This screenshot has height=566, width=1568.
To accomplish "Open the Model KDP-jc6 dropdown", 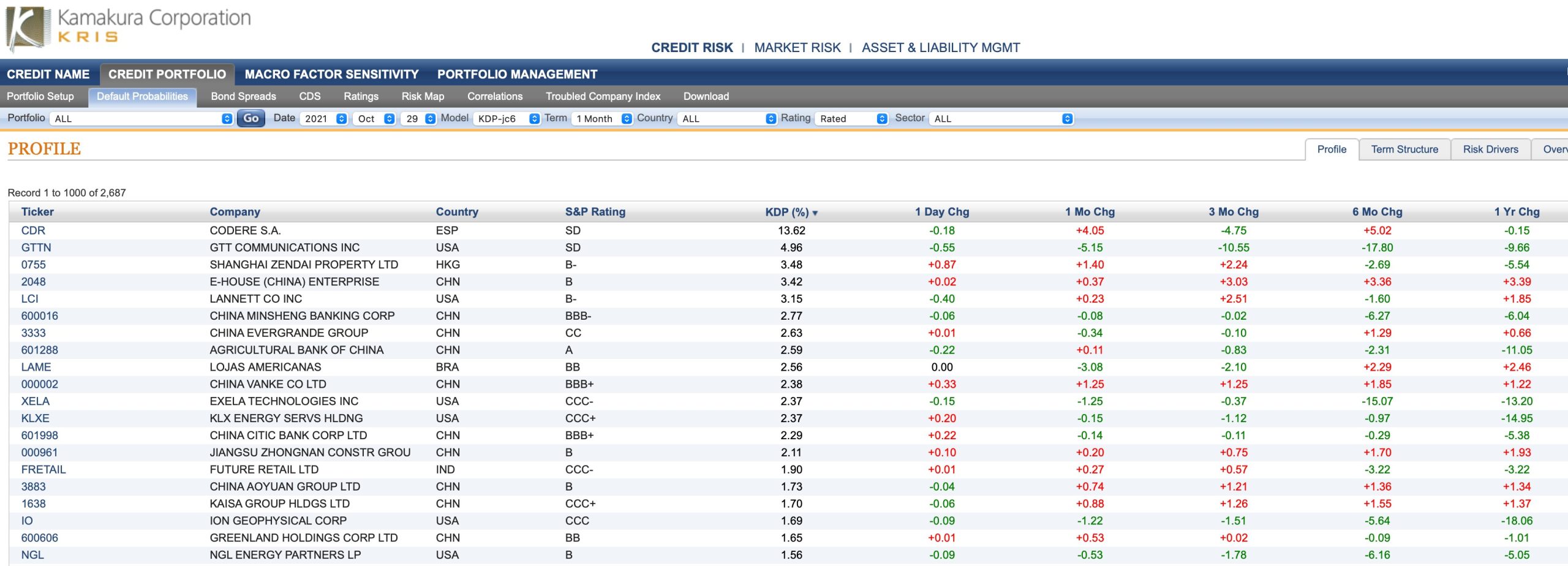I will 507,119.
